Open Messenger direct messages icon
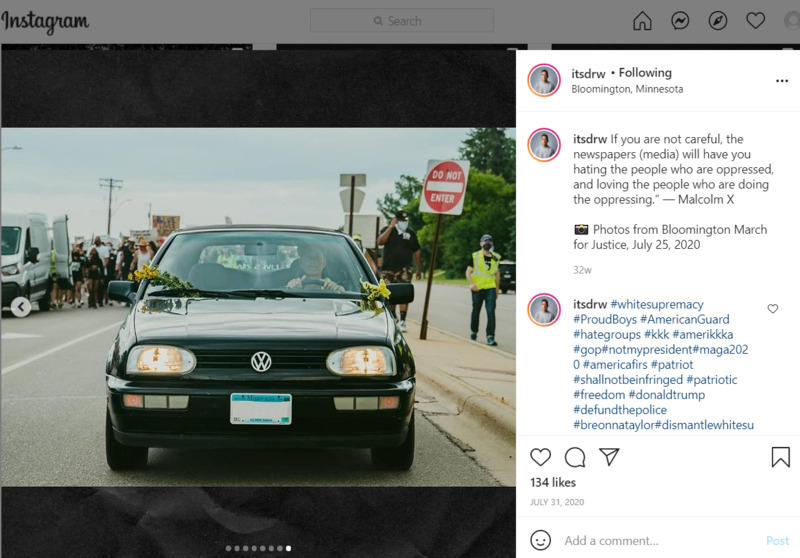The image size is (800, 558). [680, 21]
